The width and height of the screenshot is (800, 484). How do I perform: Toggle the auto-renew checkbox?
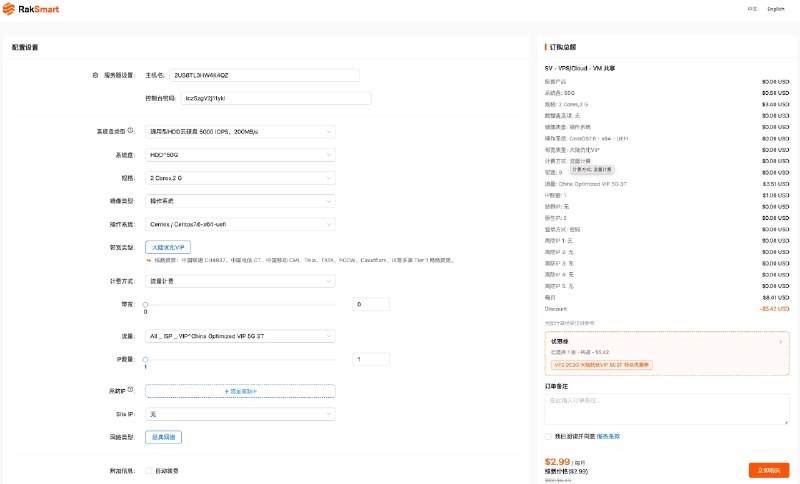point(148,471)
